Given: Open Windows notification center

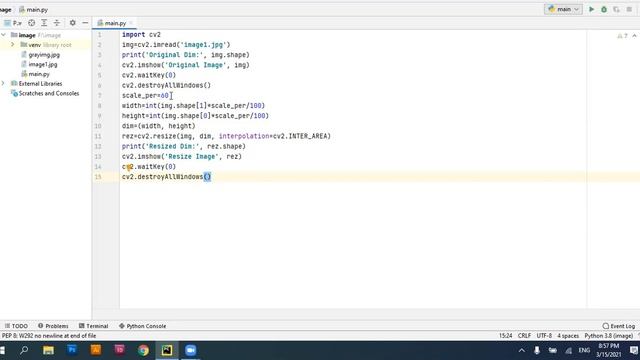Looking at the screenshot, I should 634,350.
